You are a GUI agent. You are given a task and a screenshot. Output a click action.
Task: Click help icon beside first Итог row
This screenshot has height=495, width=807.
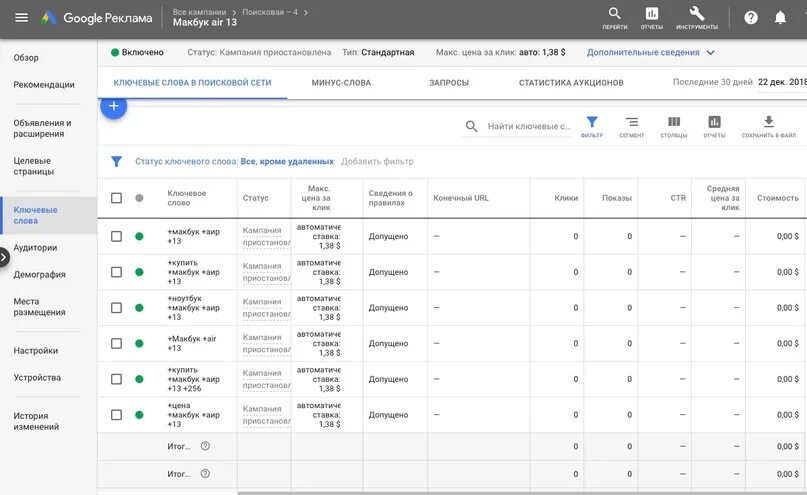click(205, 446)
